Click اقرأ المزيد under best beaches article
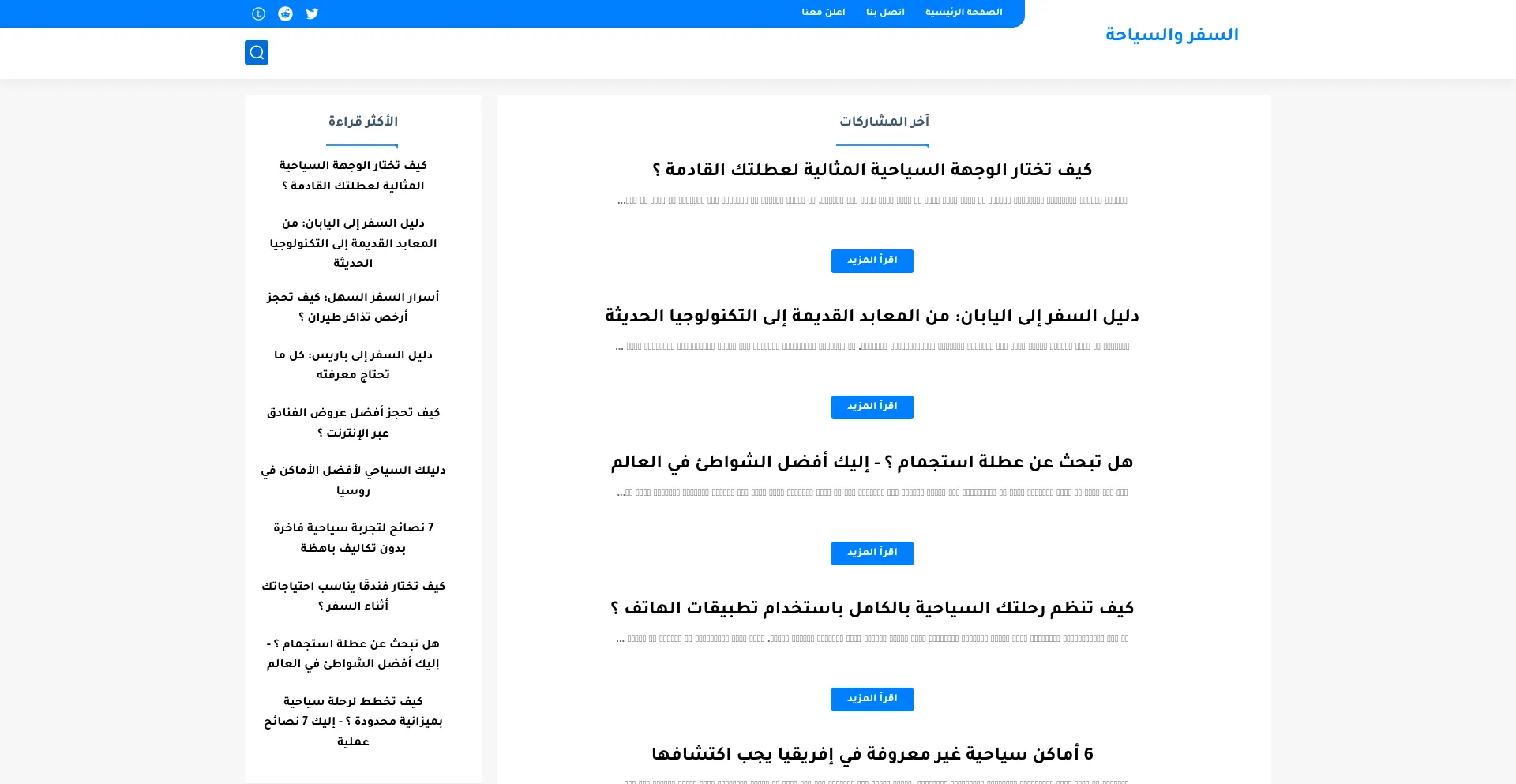This screenshot has height=784, width=1516. pyautogui.click(x=872, y=553)
